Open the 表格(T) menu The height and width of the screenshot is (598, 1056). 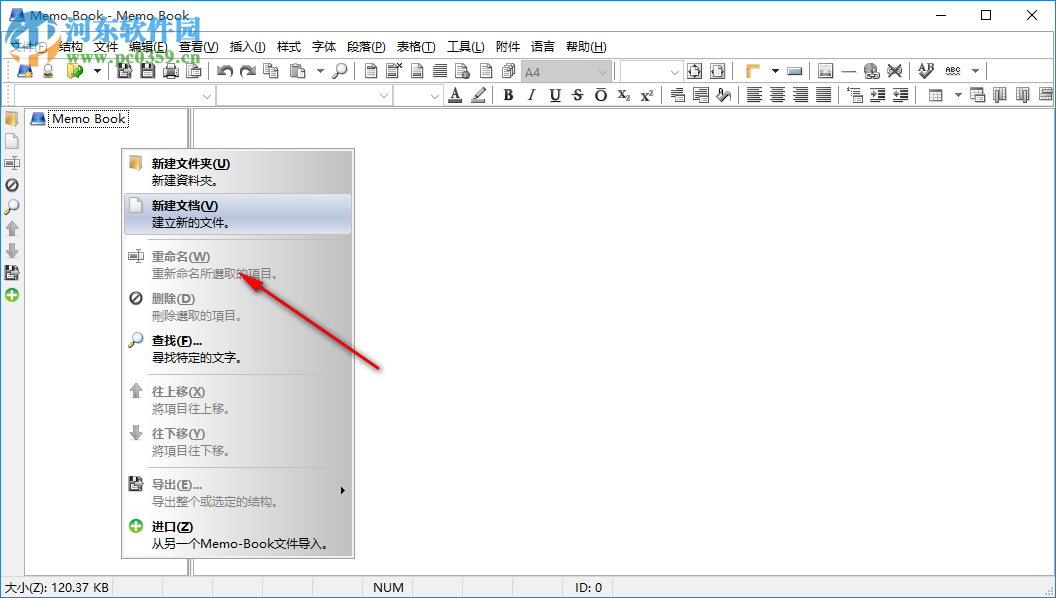coord(416,46)
